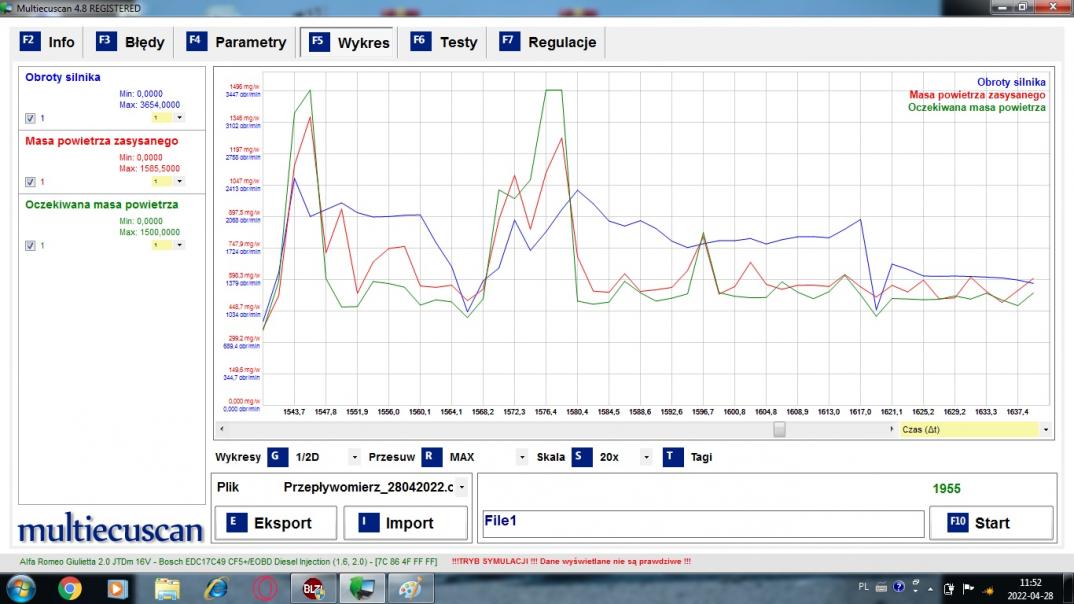
Task: Uncheck the Obroty silnika series checkbox
Action: pos(30,118)
